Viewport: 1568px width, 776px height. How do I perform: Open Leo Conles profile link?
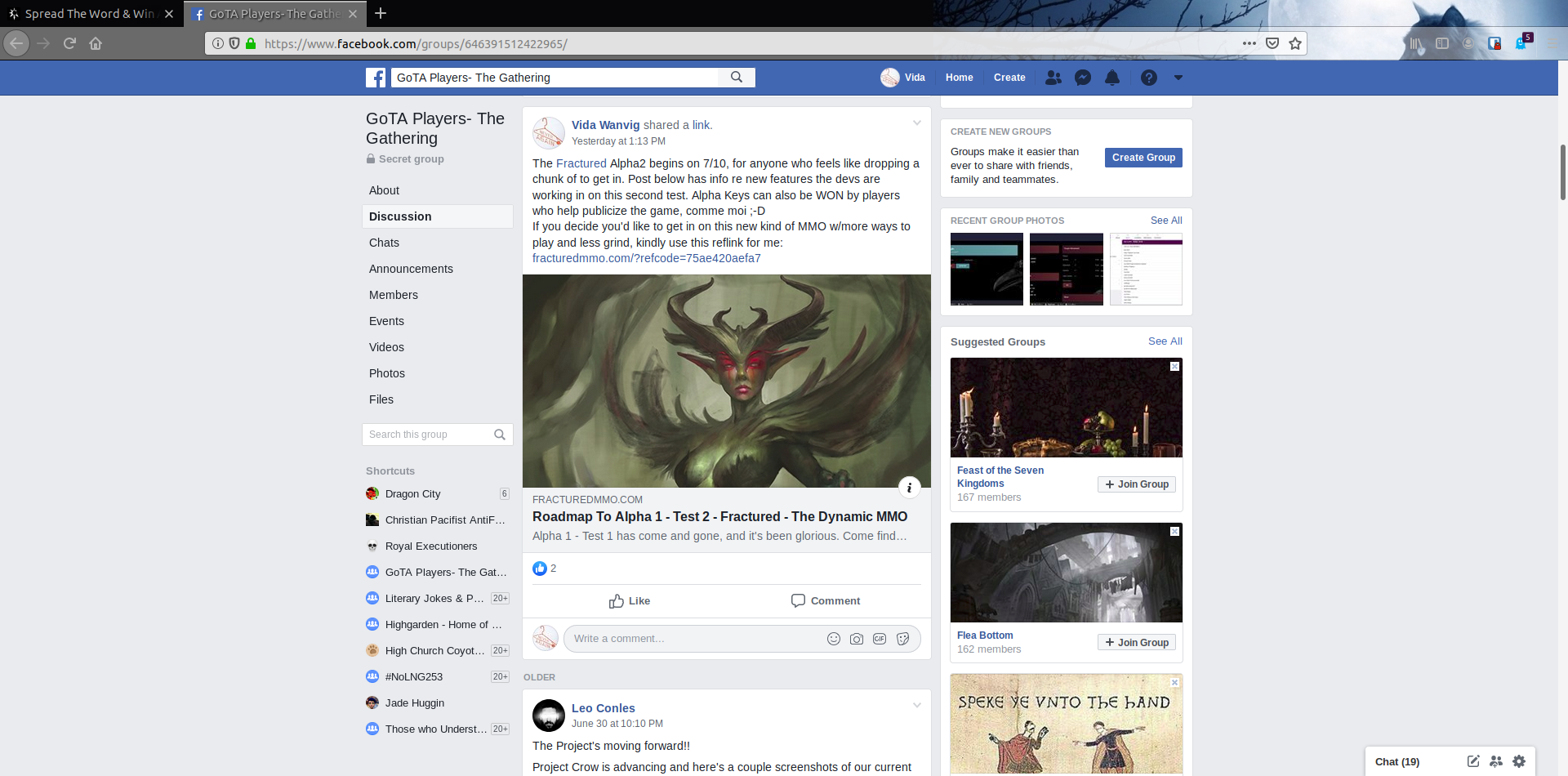(604, 708)
